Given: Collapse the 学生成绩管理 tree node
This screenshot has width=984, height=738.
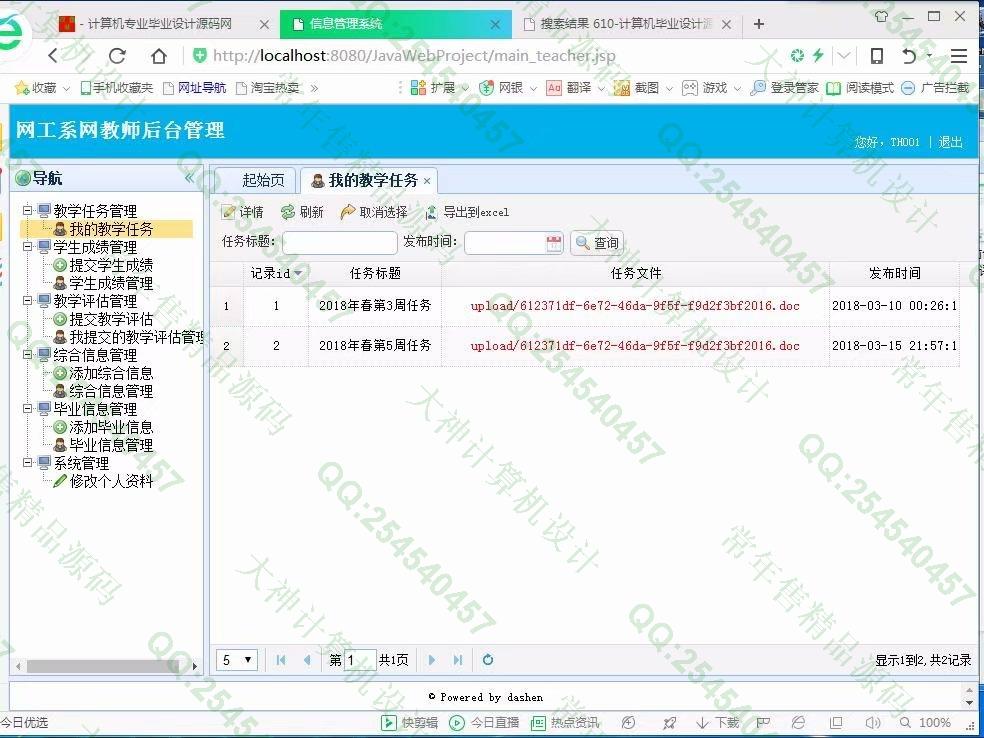Looking at the screenshot, I should point(28,247).
